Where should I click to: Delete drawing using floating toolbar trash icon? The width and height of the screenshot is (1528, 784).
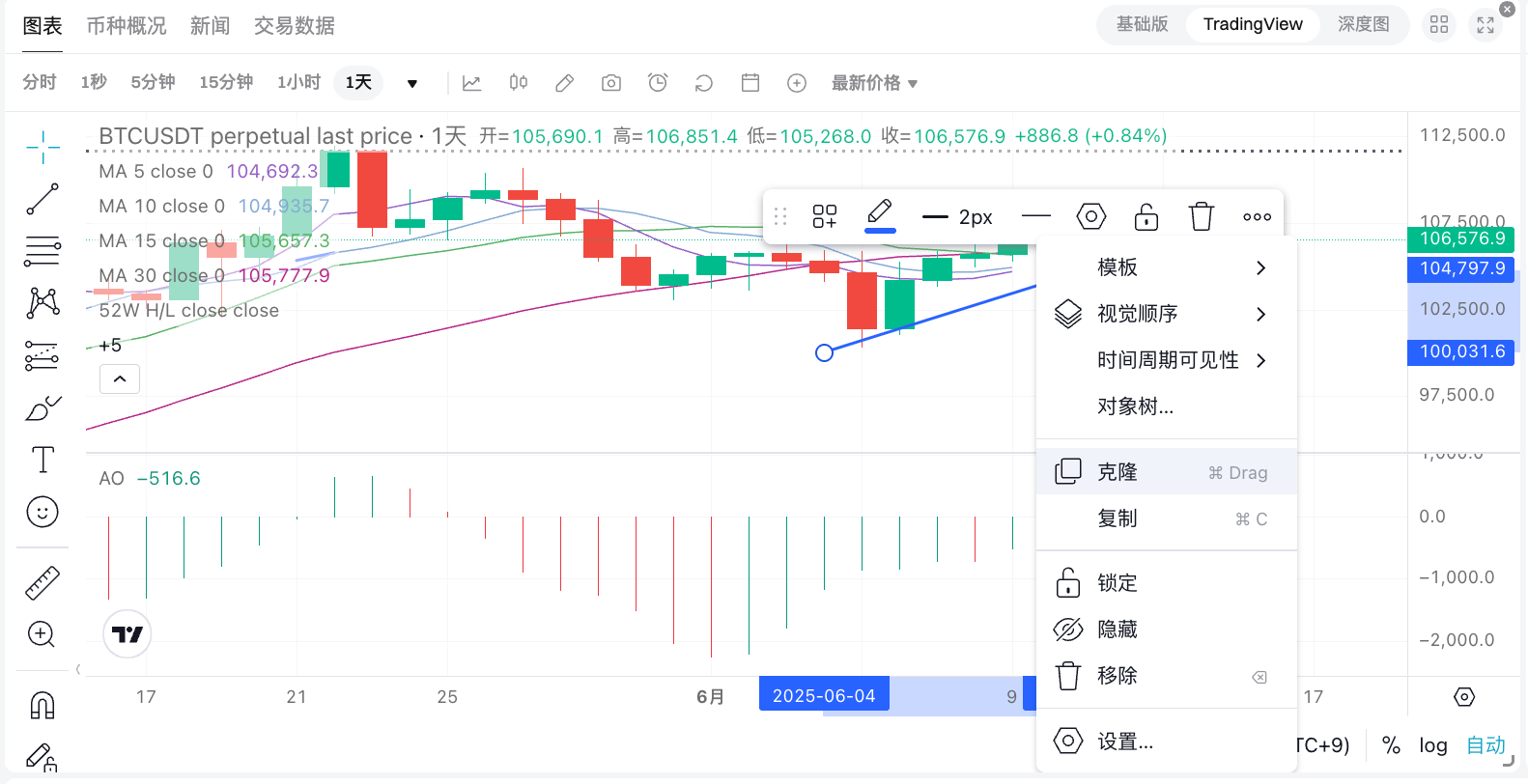(1201, 216)
